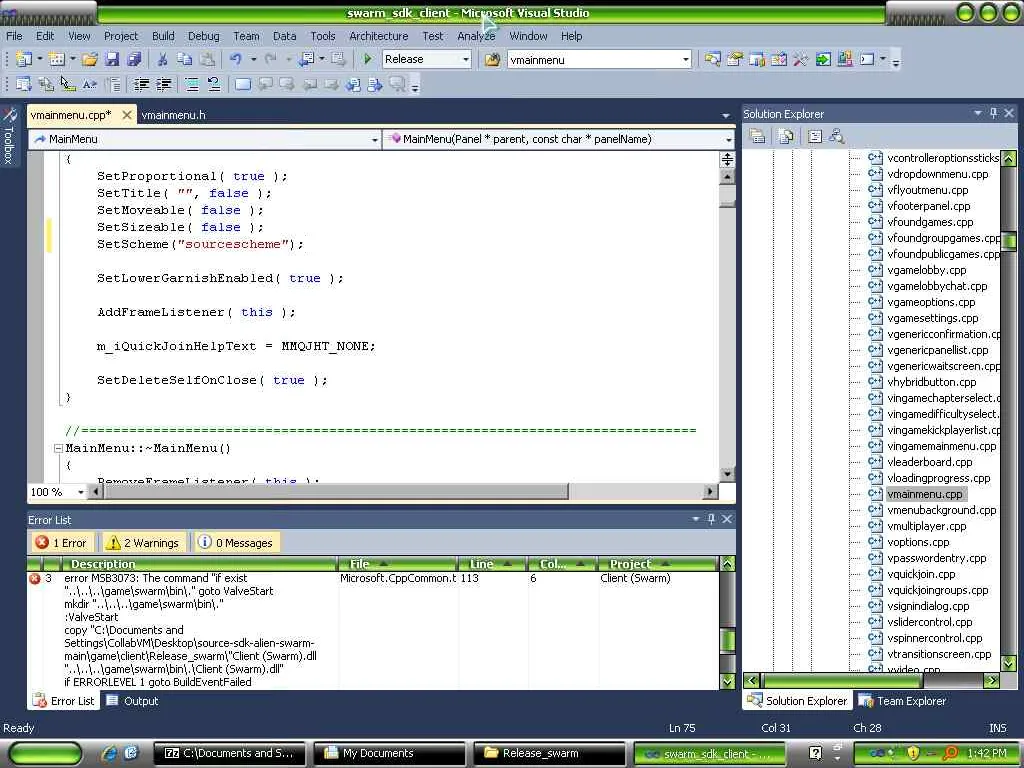Start debugging with the green play icon
This screenshot has width=1024, height=768.
click(x=367, y=59)
